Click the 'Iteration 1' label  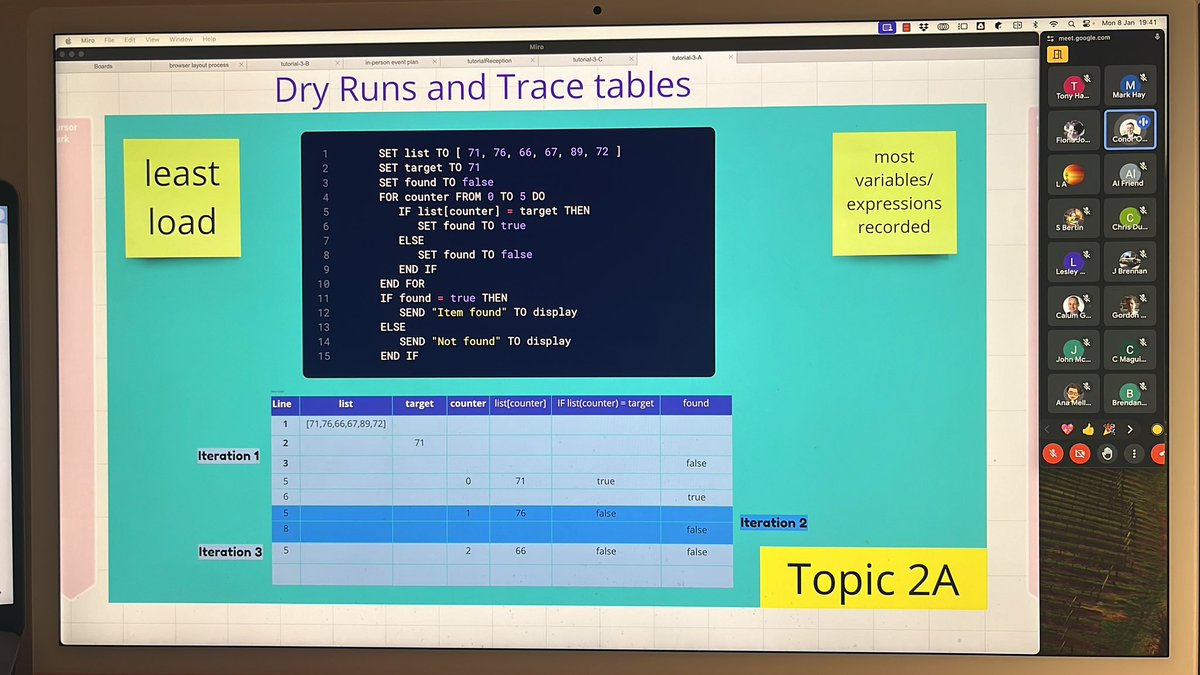pos(229,456)
